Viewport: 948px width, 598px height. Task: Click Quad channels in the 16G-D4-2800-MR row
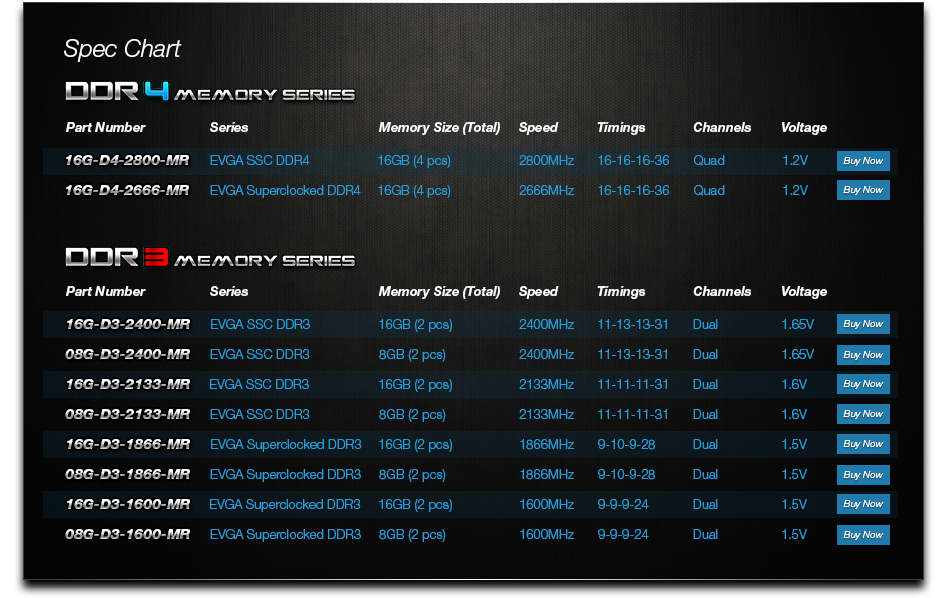[x=709, y=160]
